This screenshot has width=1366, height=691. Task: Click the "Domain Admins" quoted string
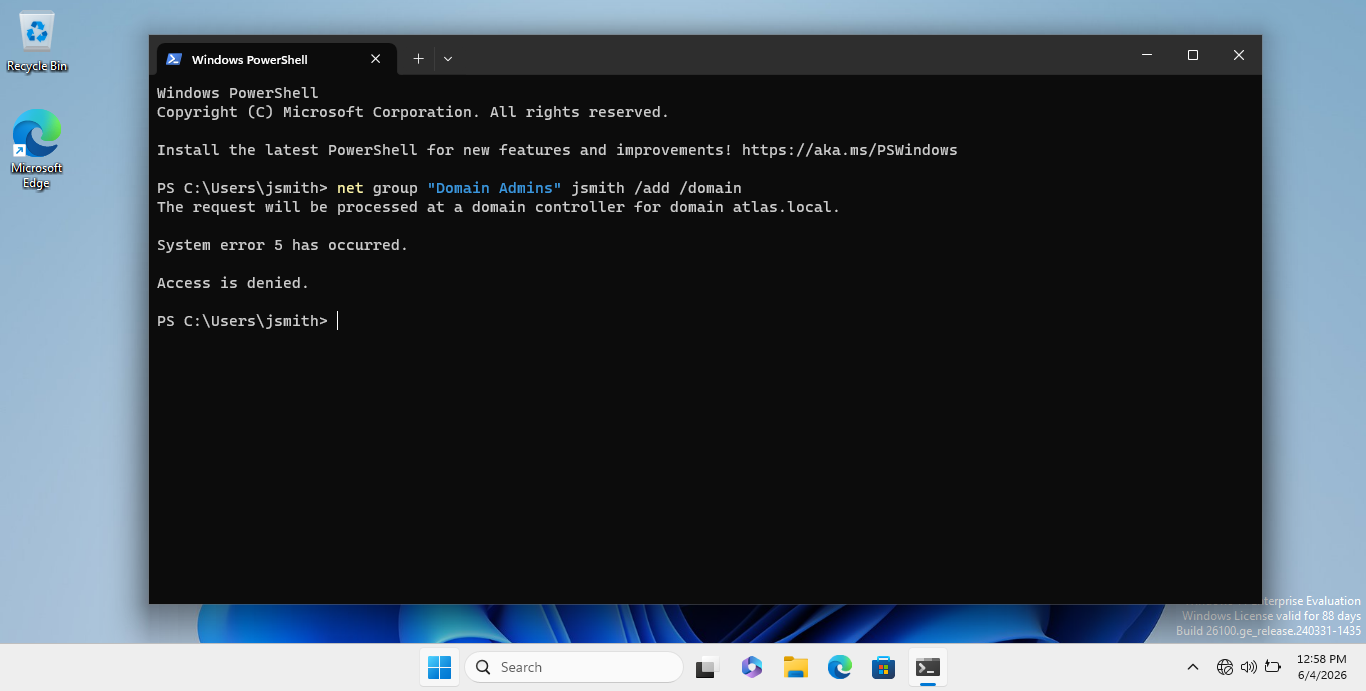[494, 188]
